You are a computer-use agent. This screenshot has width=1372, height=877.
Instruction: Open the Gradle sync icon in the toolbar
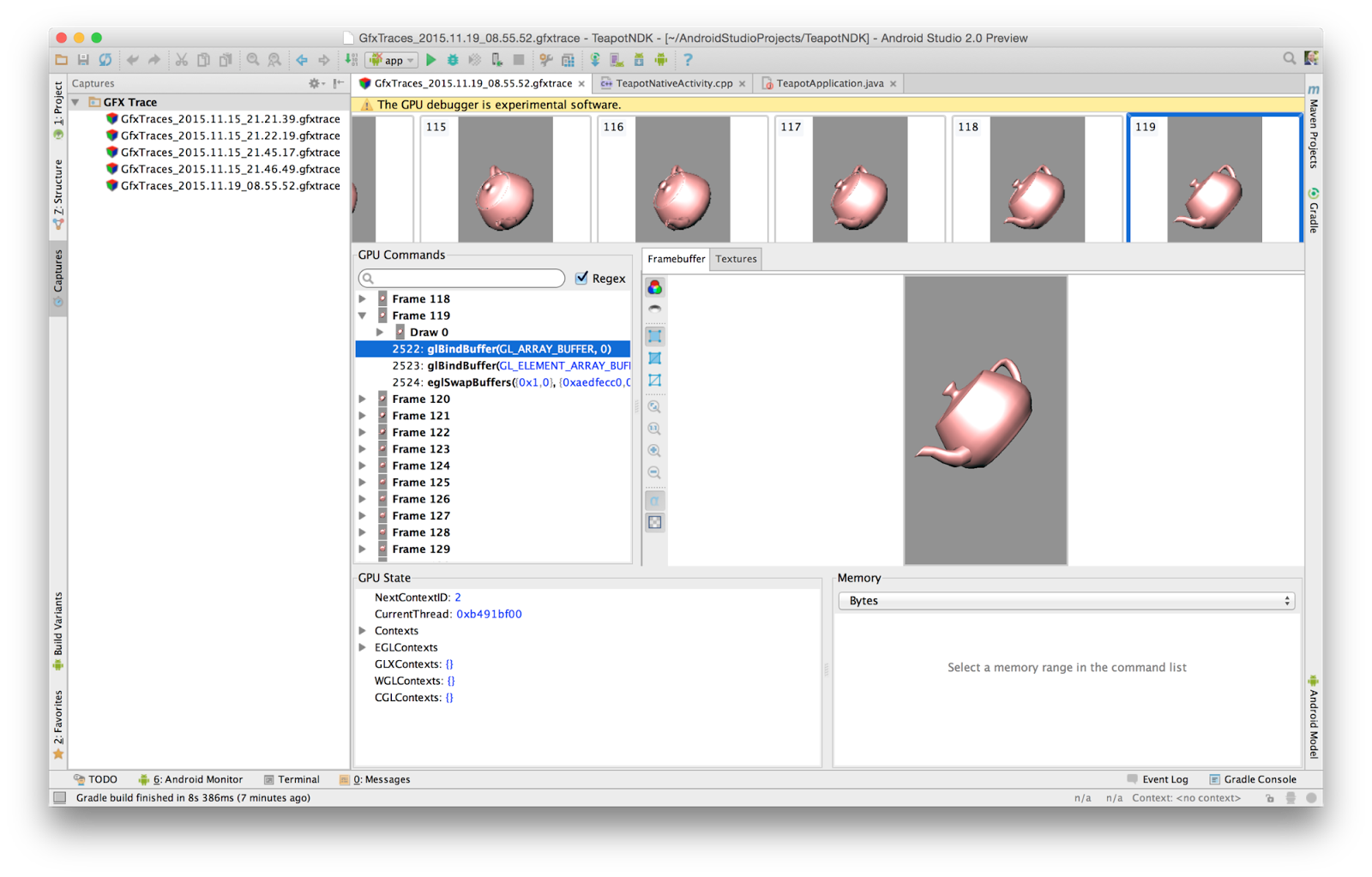coord(594,60)
